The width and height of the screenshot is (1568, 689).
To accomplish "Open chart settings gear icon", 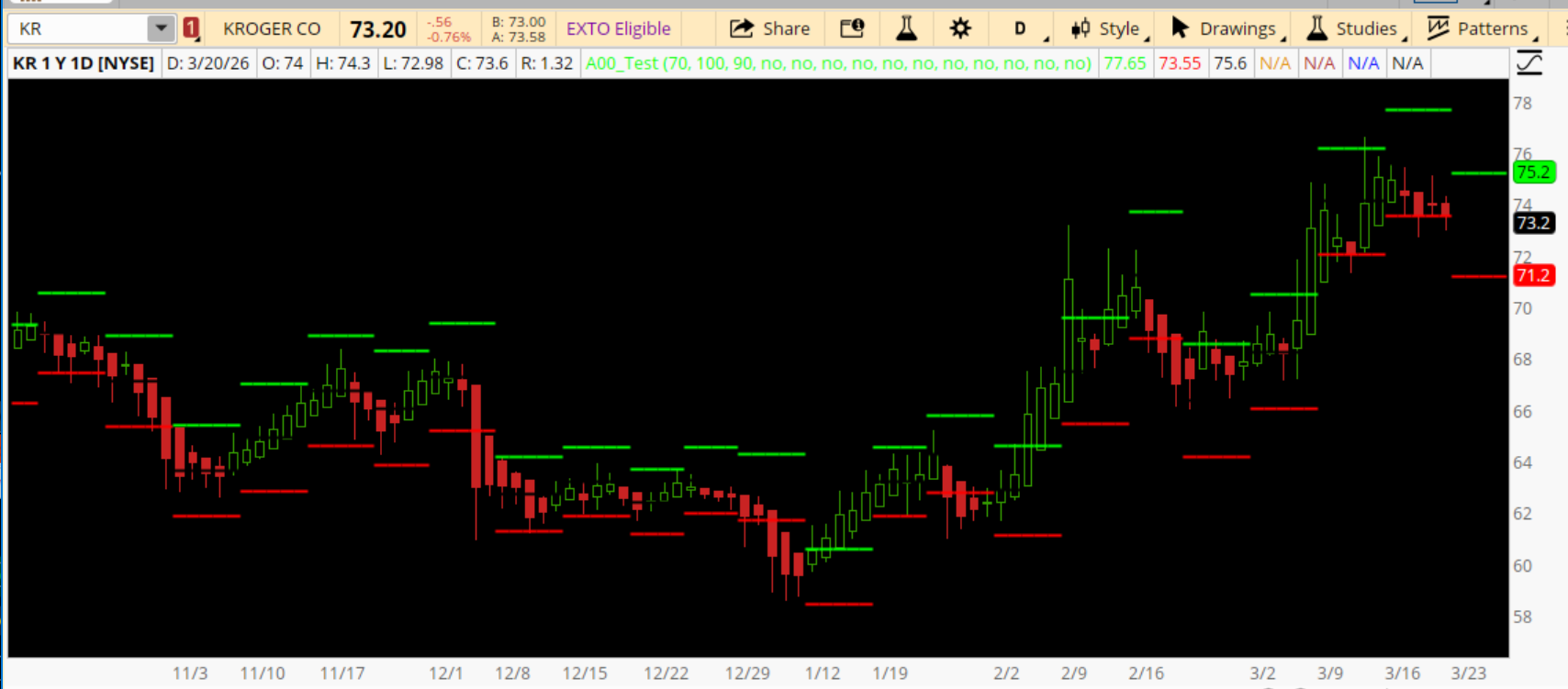I will (960, 28).
